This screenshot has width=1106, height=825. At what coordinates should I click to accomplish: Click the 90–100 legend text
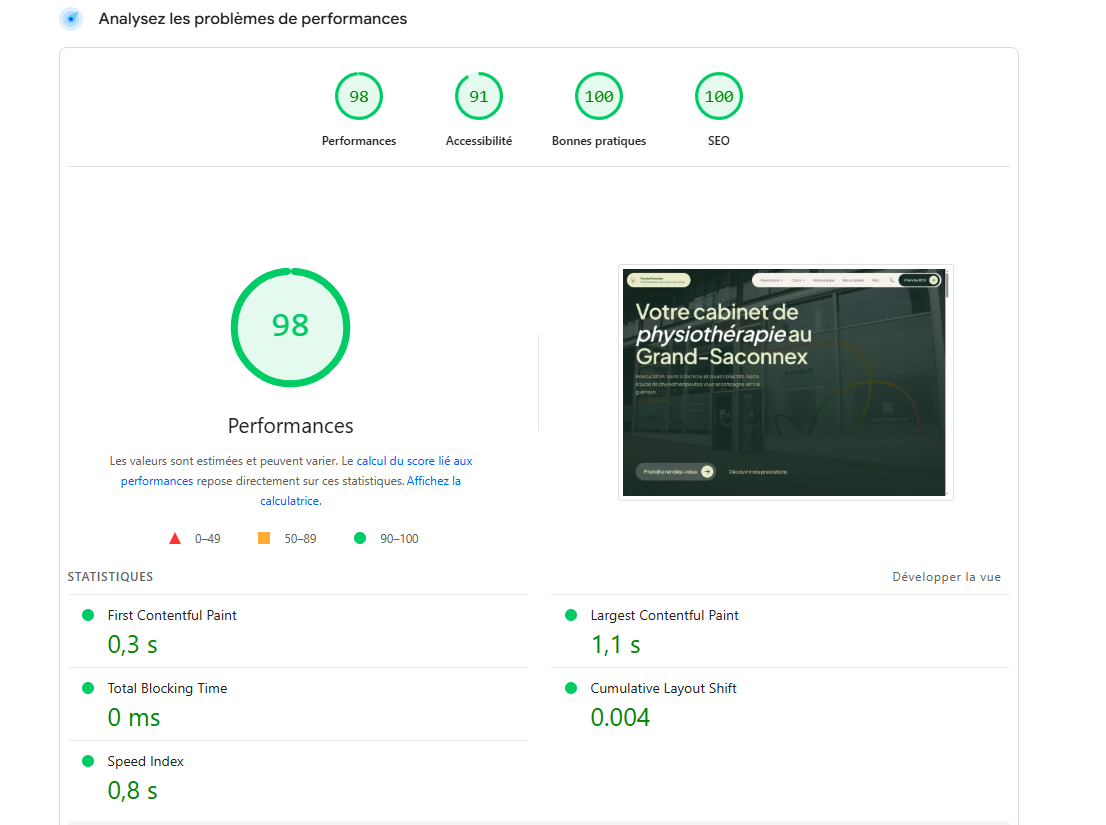[399, 539]
